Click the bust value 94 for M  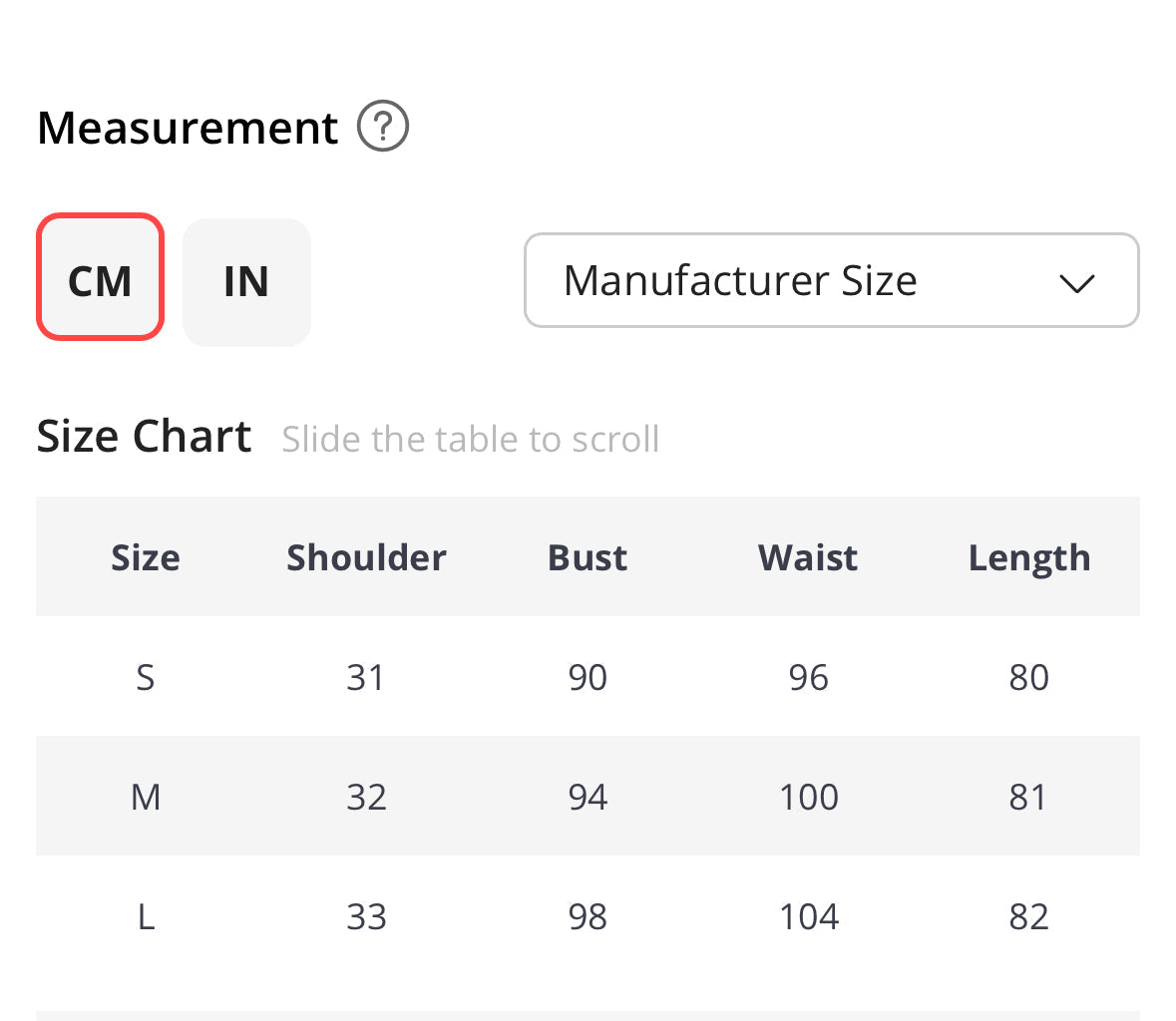click(x=588, y=797)
